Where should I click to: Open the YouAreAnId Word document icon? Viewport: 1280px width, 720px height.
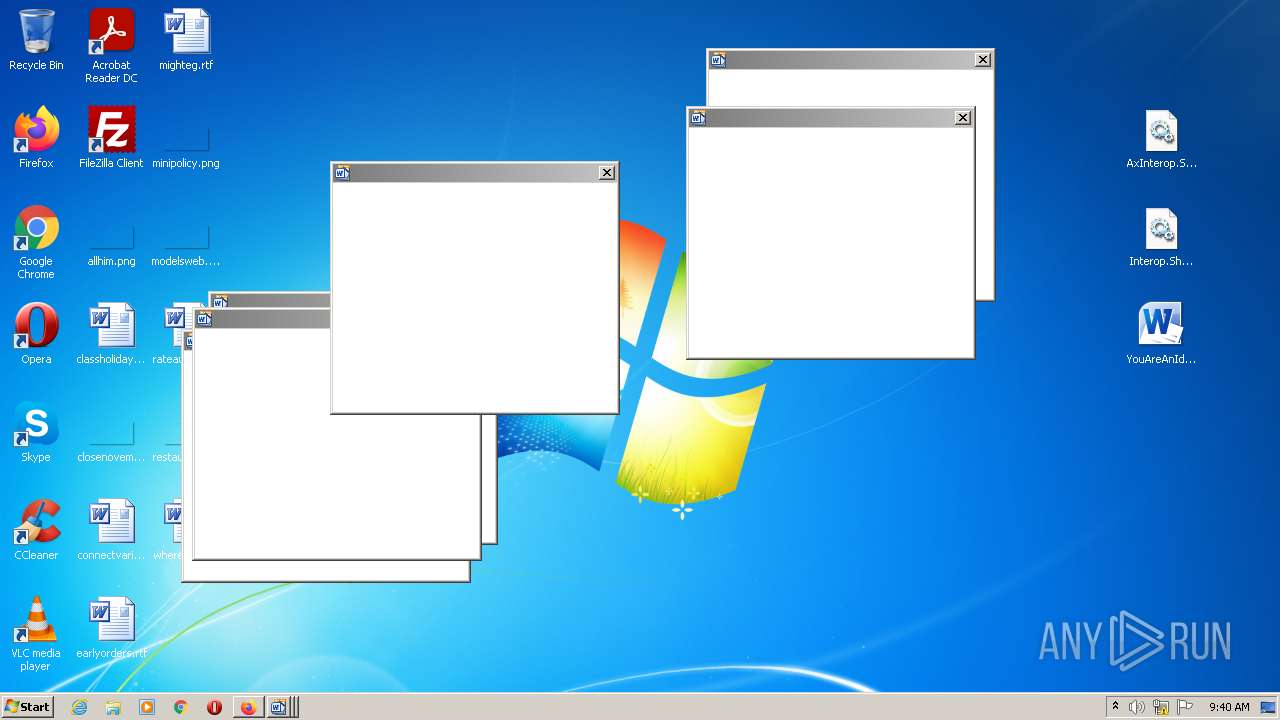[1161, 334]
